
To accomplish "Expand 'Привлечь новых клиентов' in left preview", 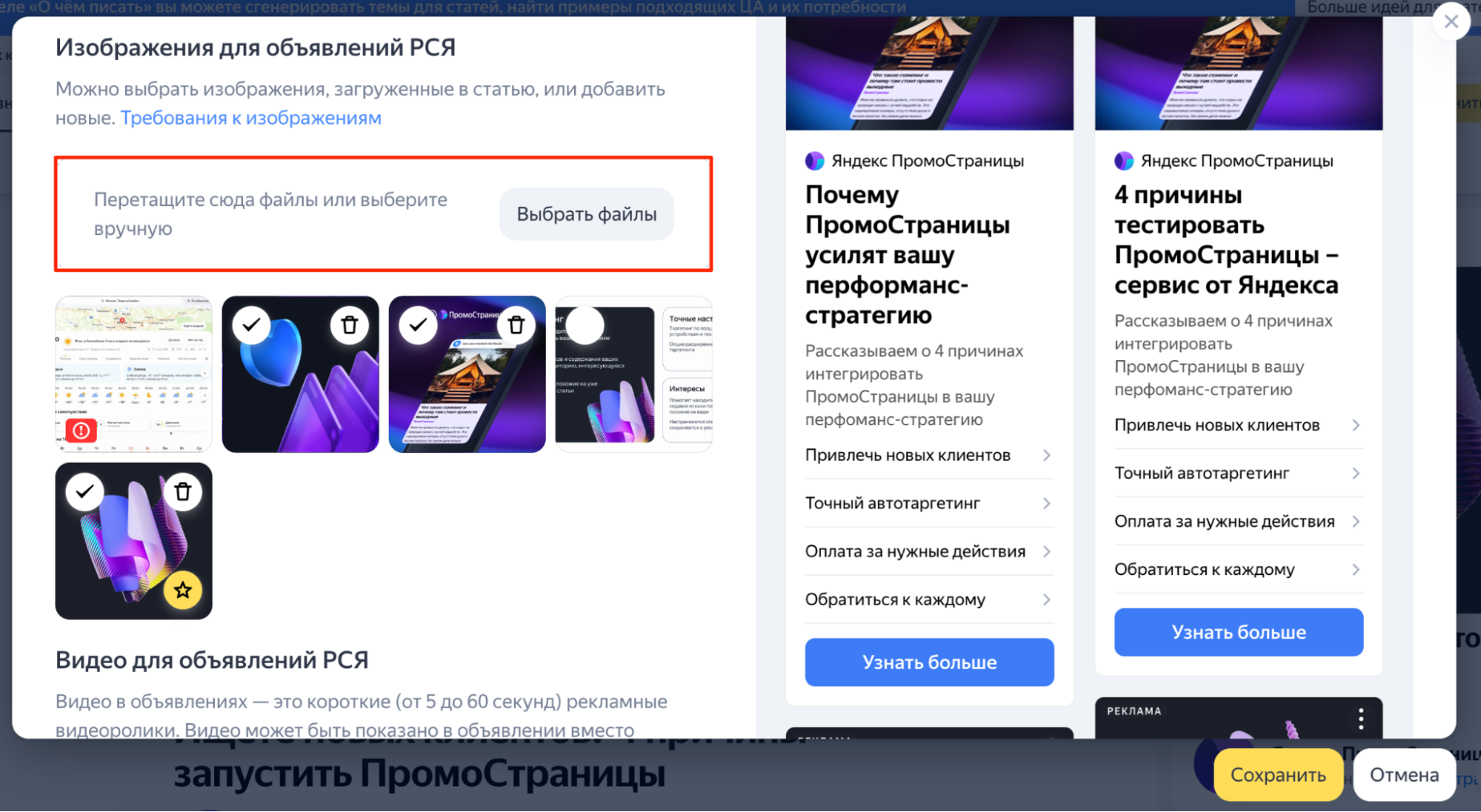I will point(929,455).
